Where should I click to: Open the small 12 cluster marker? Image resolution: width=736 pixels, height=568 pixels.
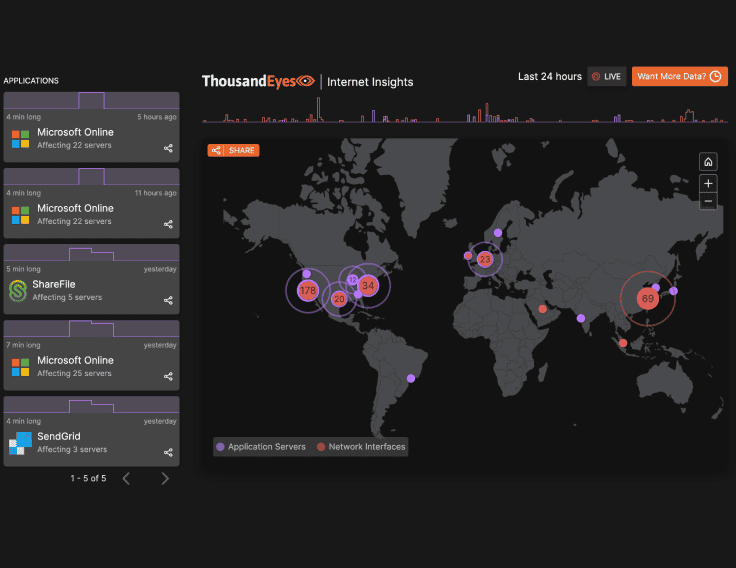point(352,280)
